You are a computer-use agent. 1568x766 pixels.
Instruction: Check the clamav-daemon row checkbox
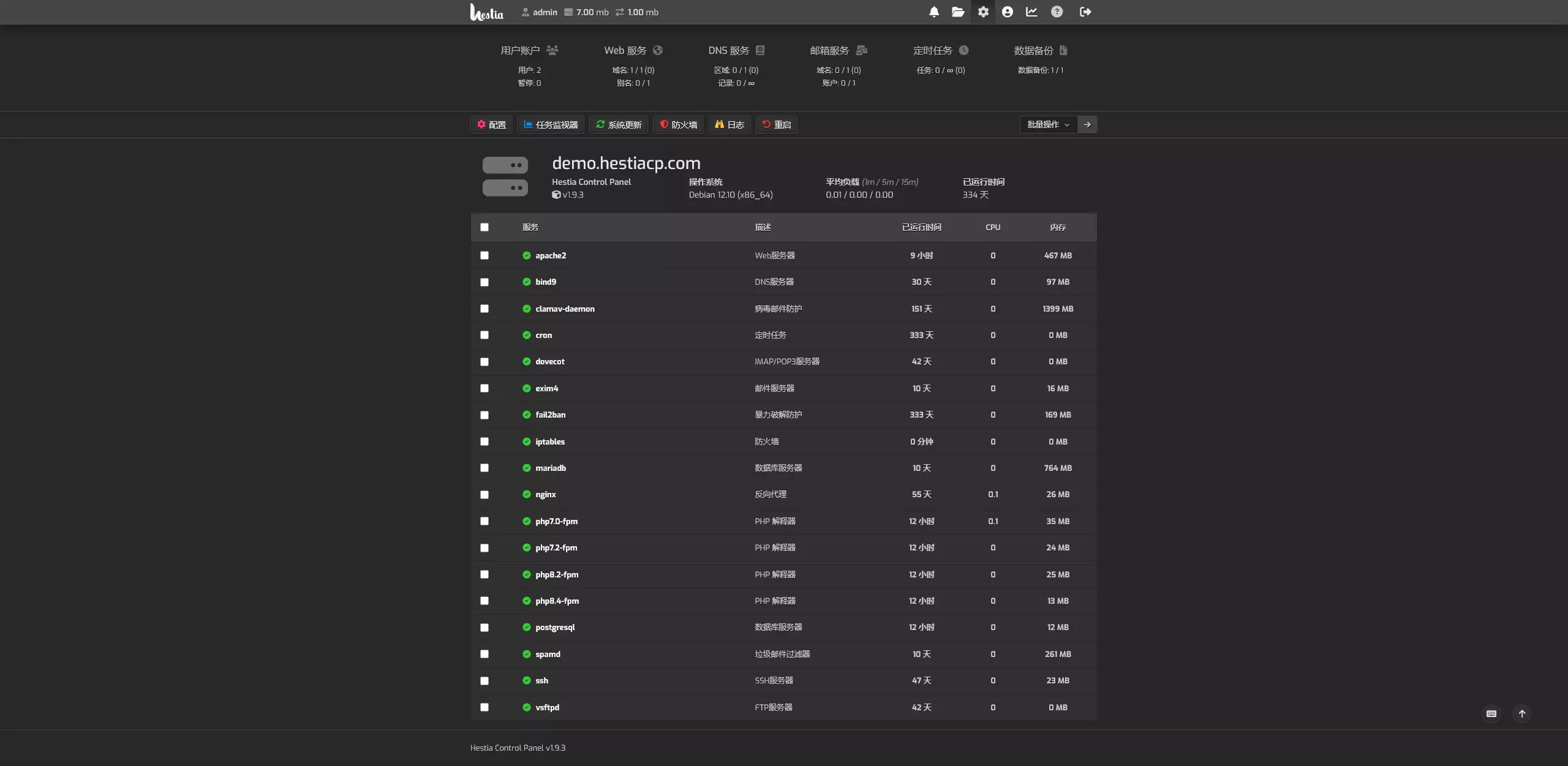pyautogui.click(x=484, y=309)
